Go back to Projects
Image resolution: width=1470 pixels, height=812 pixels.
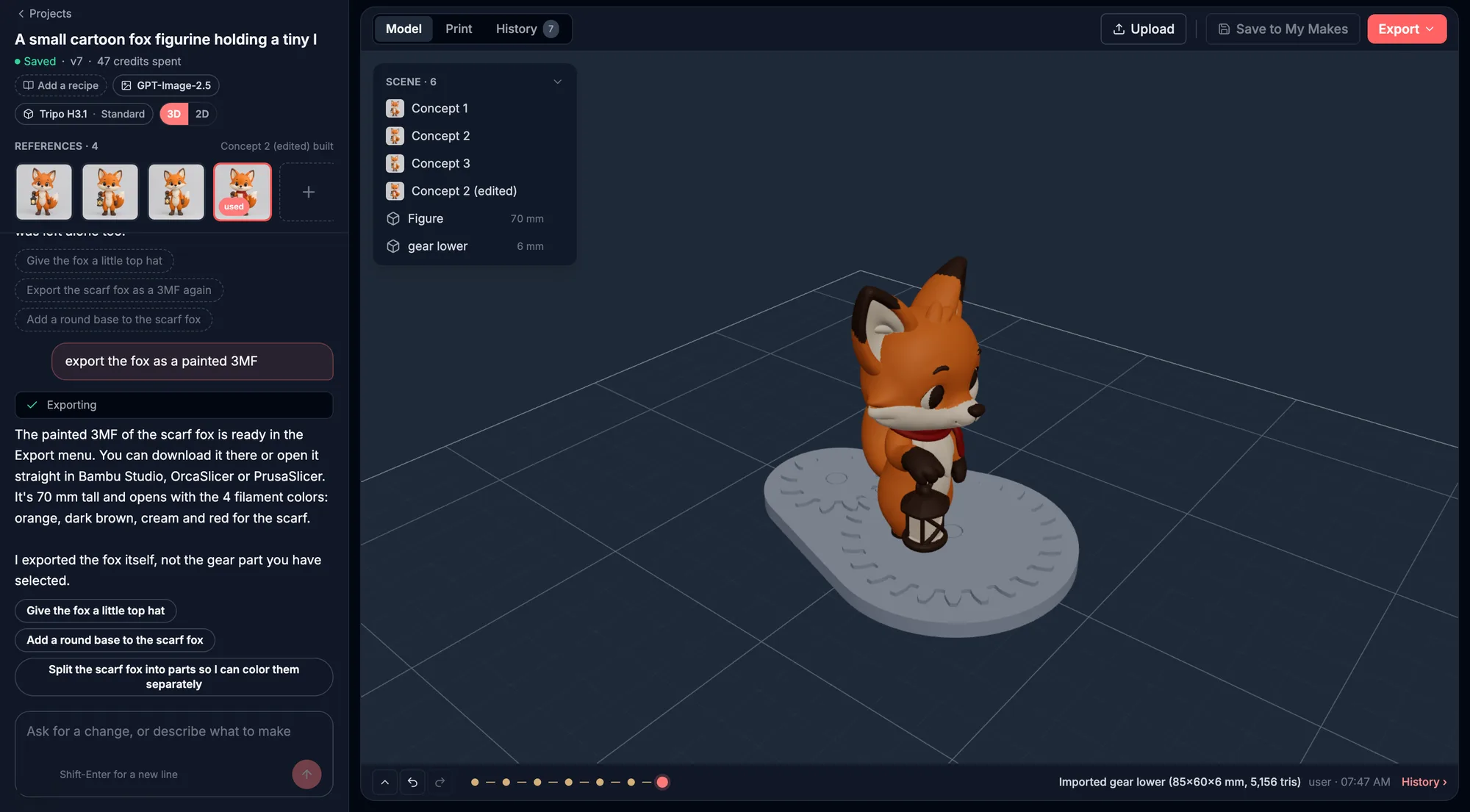(44, 13)
